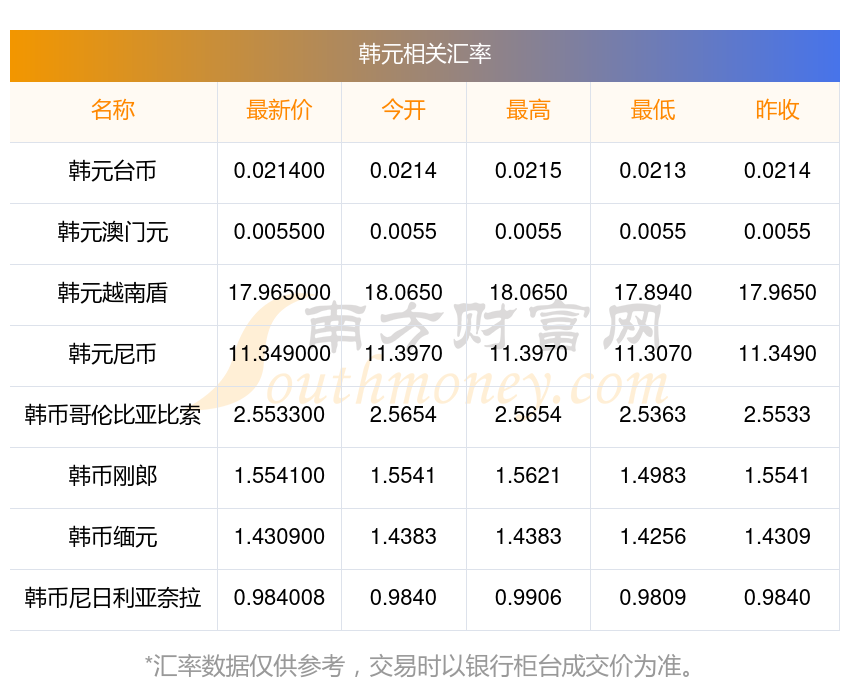Open the 韩元尼币 row label
The width and height of the screenshot is (850, 697).
113,354
